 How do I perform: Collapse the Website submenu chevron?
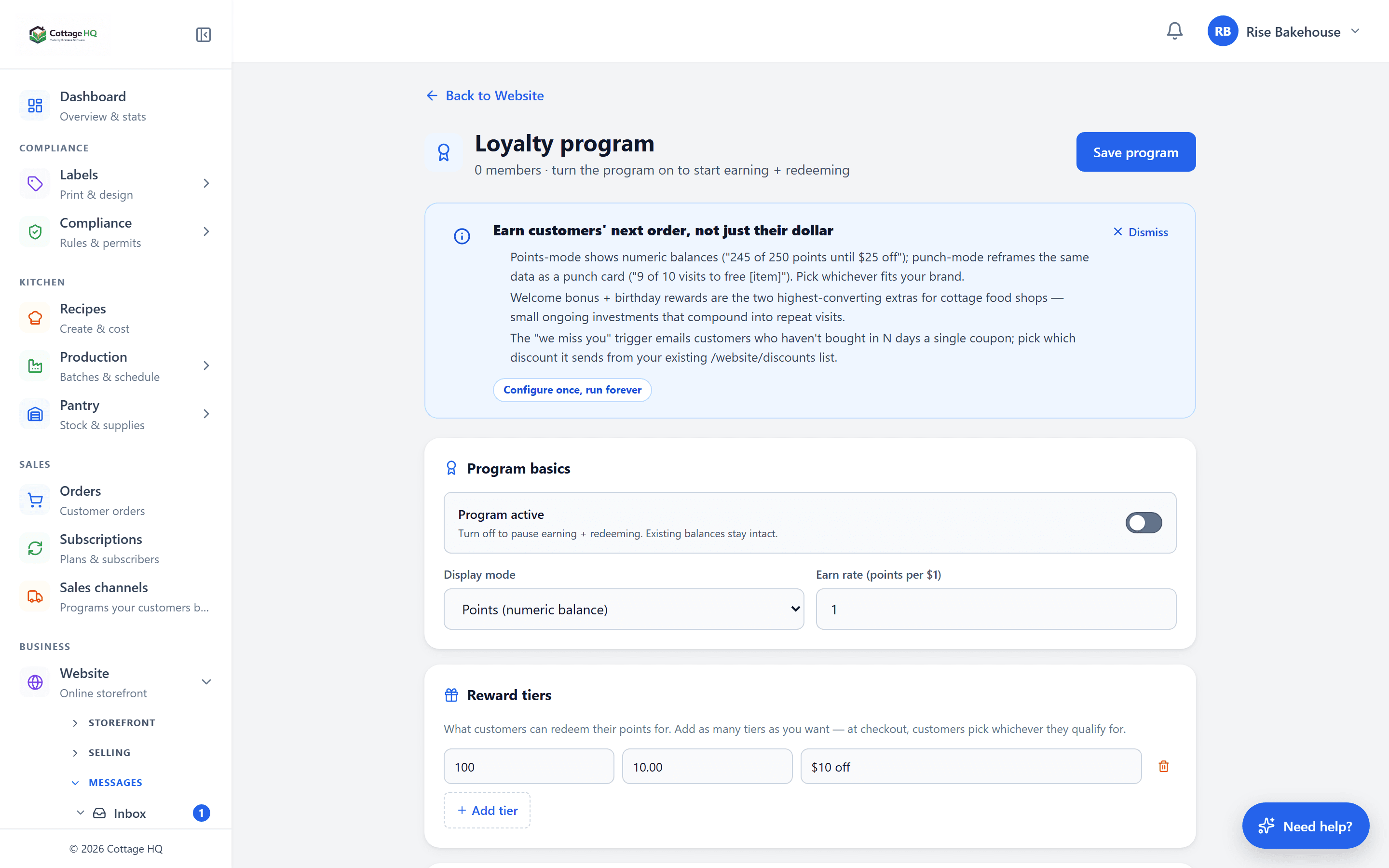pyautogui.click(x=206, y=682)
